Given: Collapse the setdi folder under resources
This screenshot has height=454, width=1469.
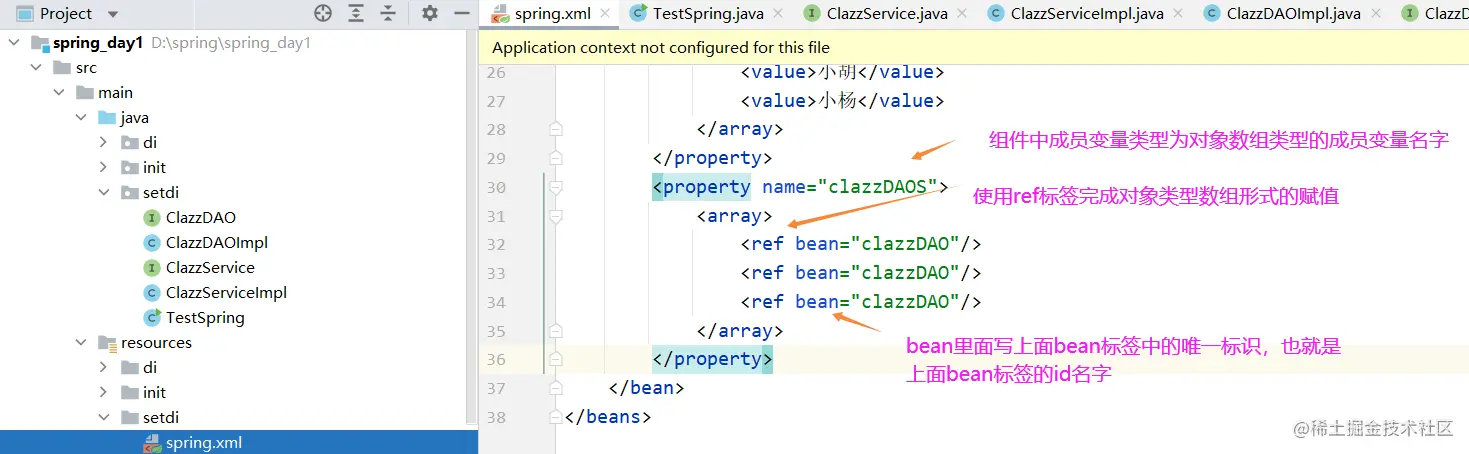Looking at the screenshot, I should click(103, 418).
